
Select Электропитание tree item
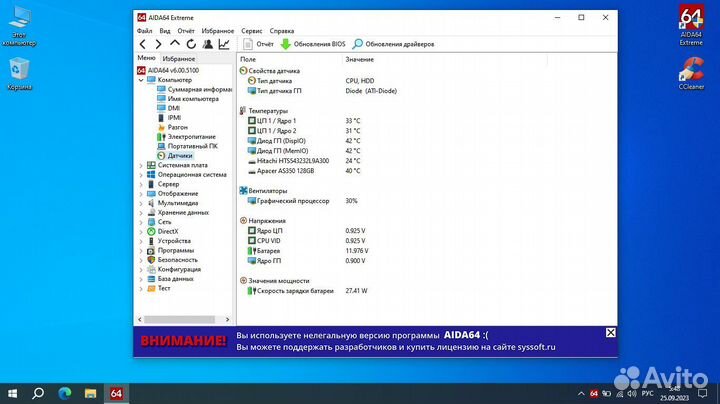186,137
